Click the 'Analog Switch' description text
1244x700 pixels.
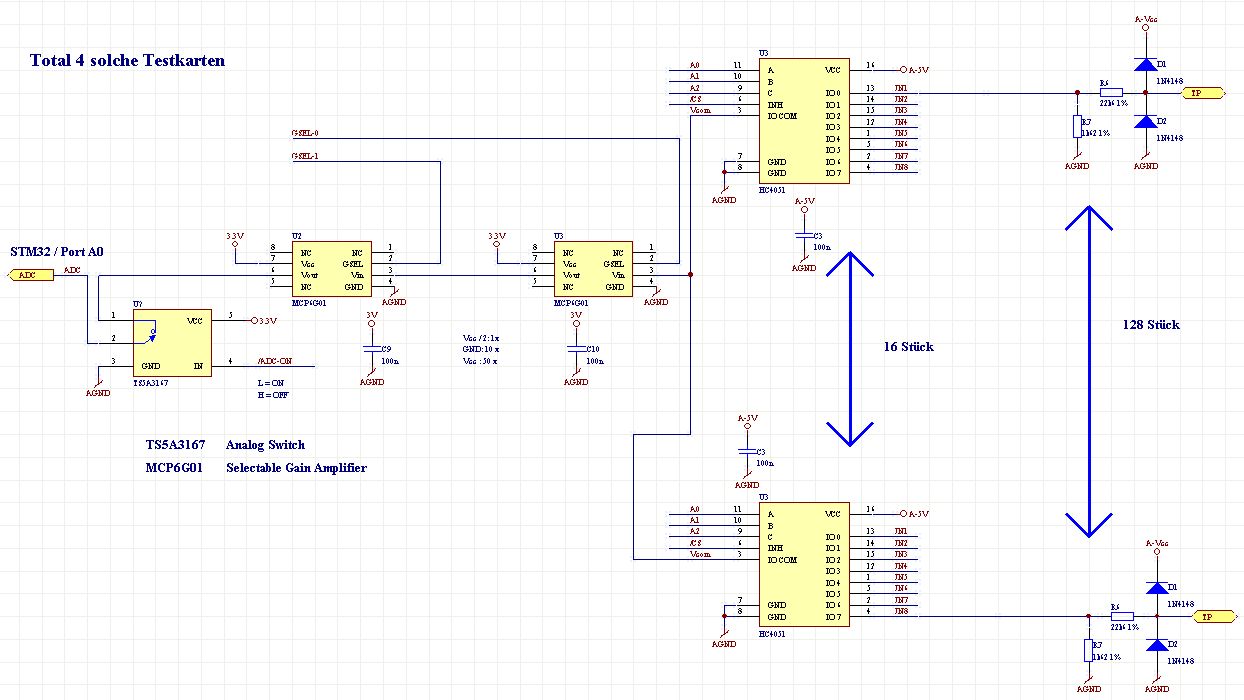[x=265, y=445]
